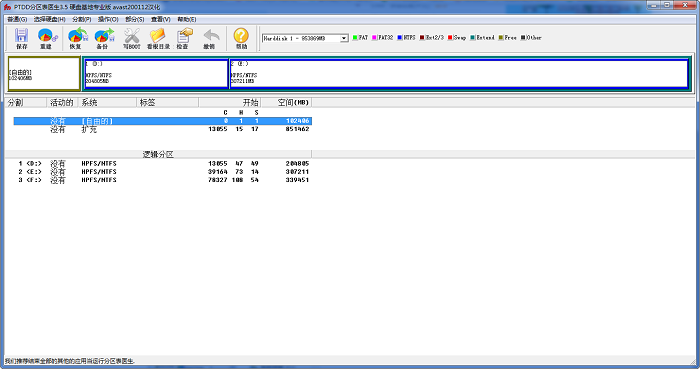Click the size value 851462 in extended row

[x=297, y=129]
